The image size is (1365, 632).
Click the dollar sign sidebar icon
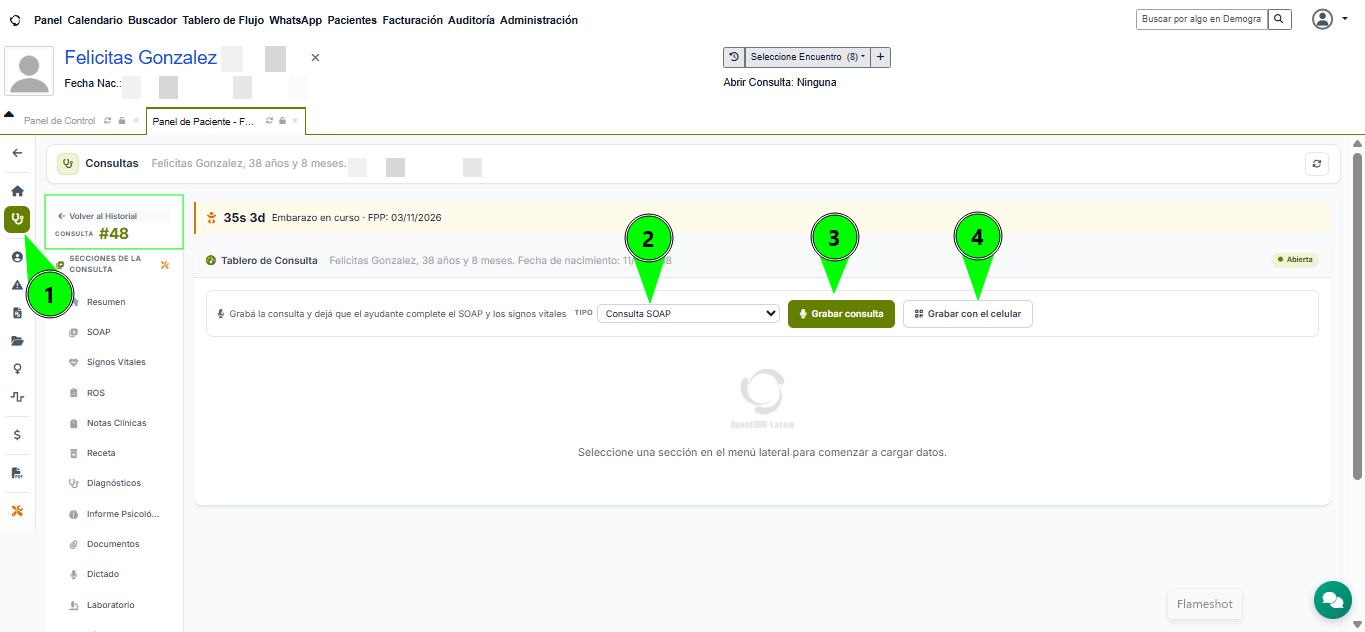point(17,435)
